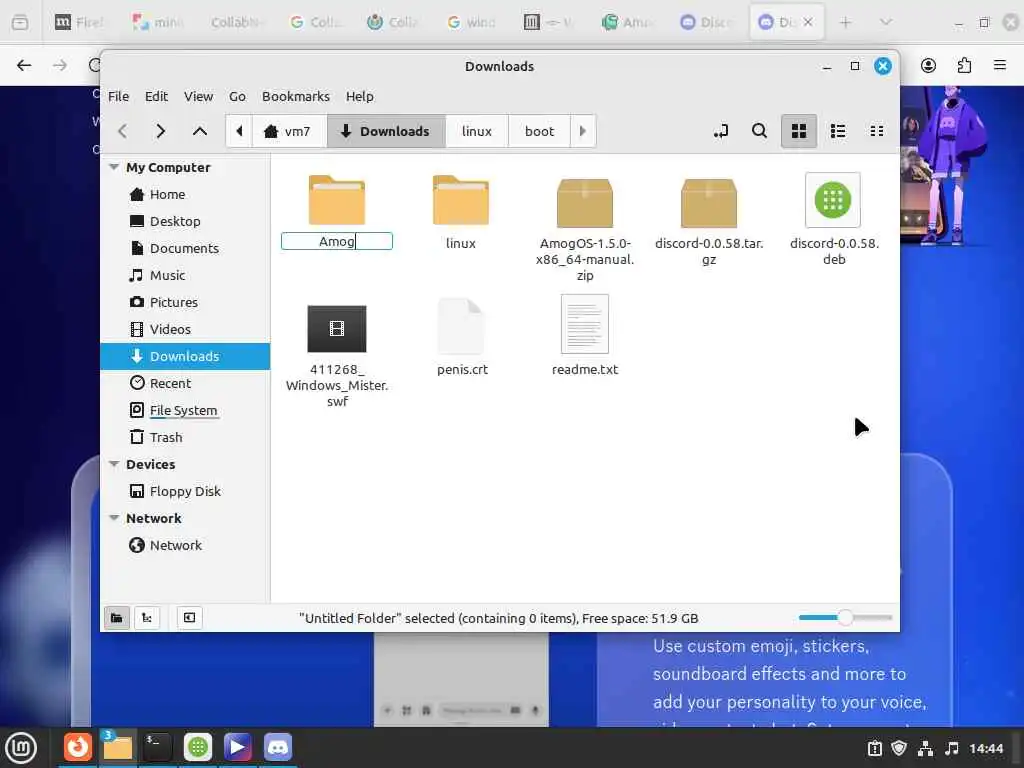Switch to icon view
Viewport: 1024px width, 768px height.
coord(799,131)
